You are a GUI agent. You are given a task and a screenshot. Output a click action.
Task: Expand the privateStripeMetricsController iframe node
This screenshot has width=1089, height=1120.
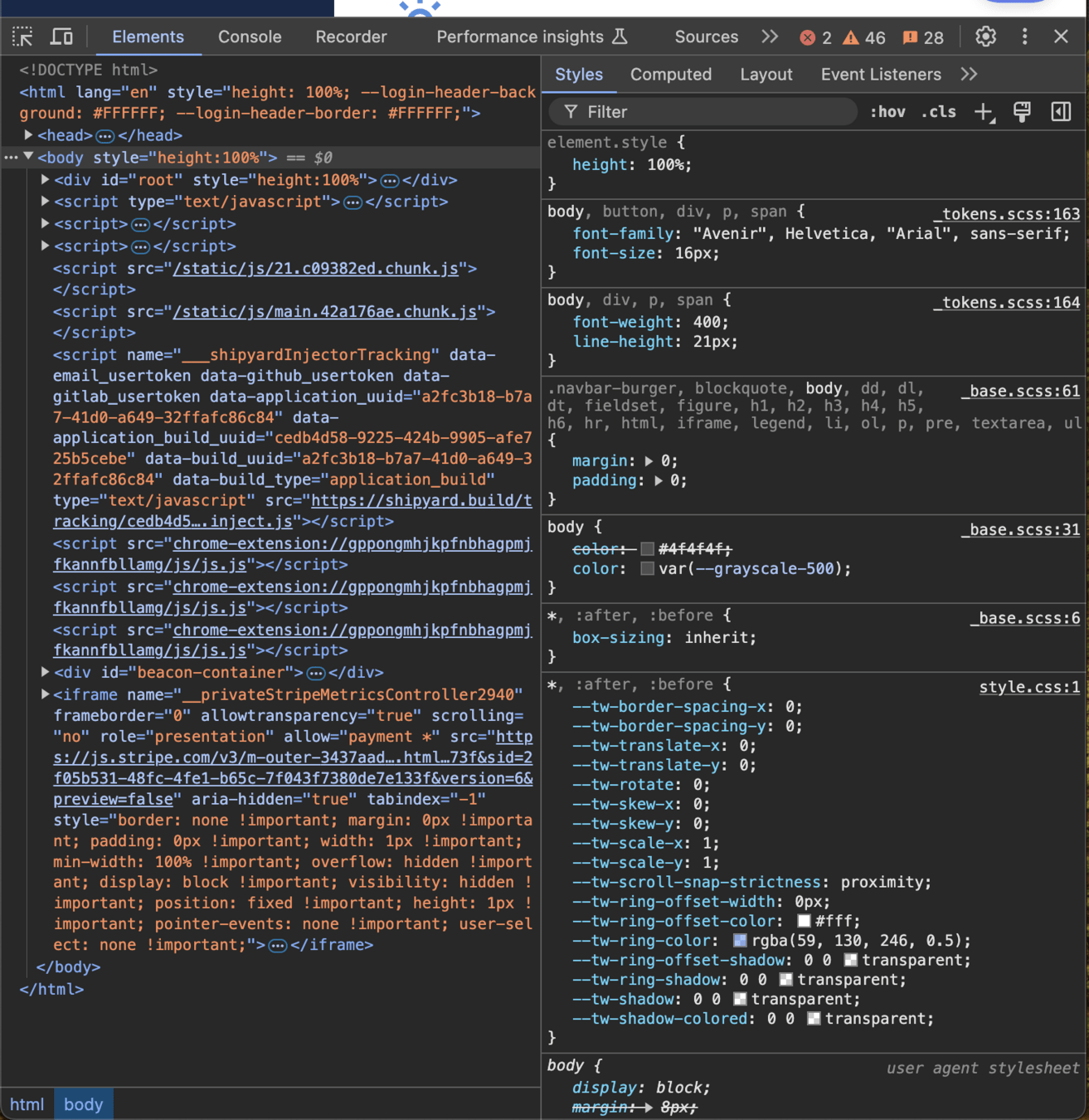pyautogui.click(x=46, y=694)
